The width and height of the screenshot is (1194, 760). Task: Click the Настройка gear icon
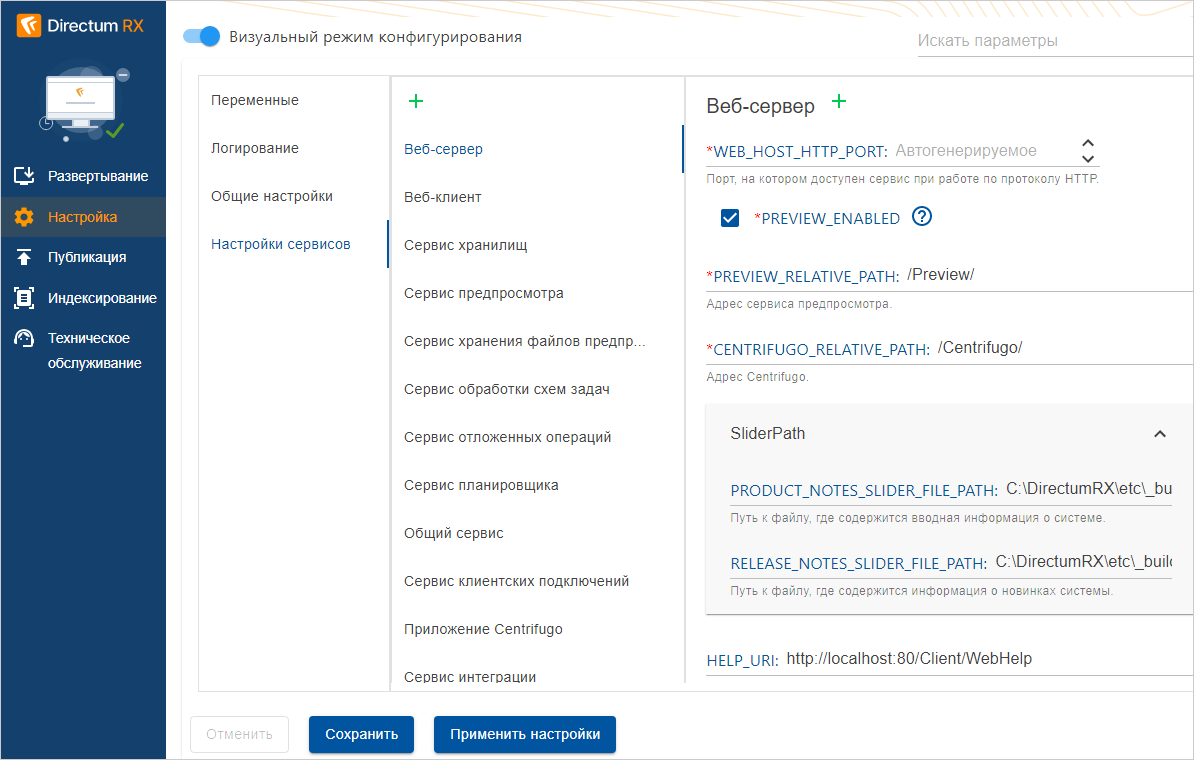(x=24, y=217)
